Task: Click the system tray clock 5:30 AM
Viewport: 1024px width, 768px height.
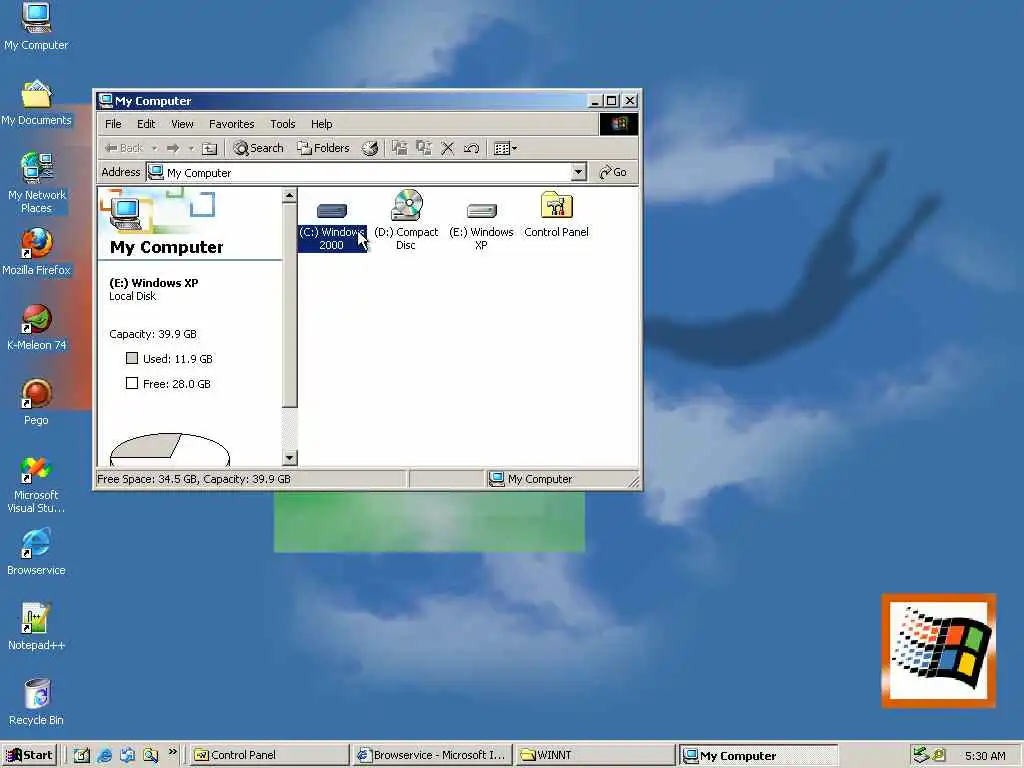Action: tap(985, 756)
